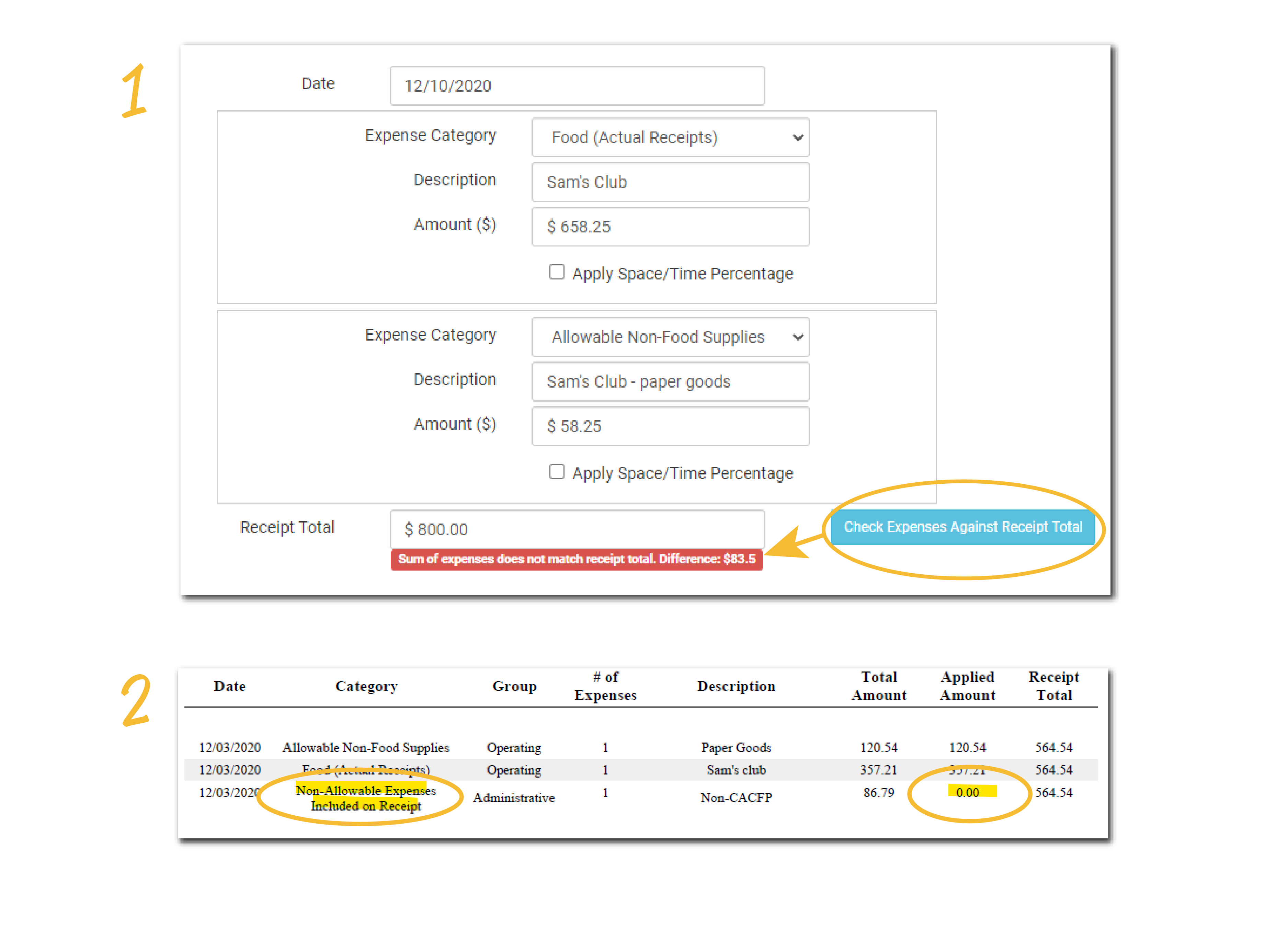1288x930 pixels.
Task: Click the highlighted 0.00 applied amount
Action: point(968,792)
